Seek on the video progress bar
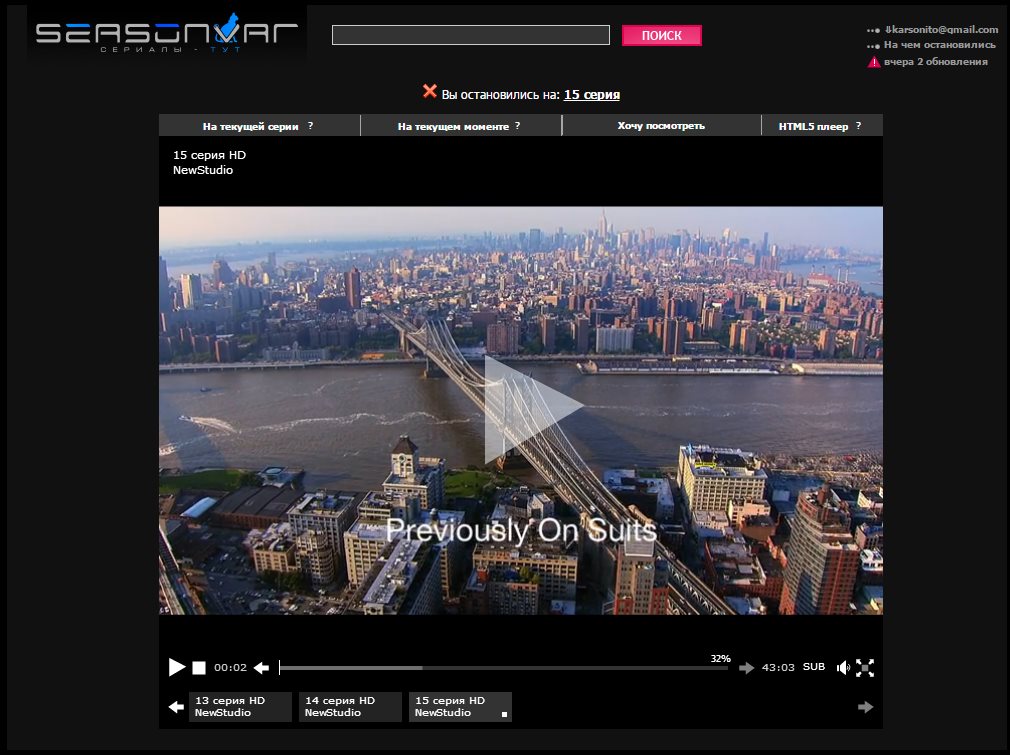Screen dimensions: 1010x755 click(x=504, y=668)
